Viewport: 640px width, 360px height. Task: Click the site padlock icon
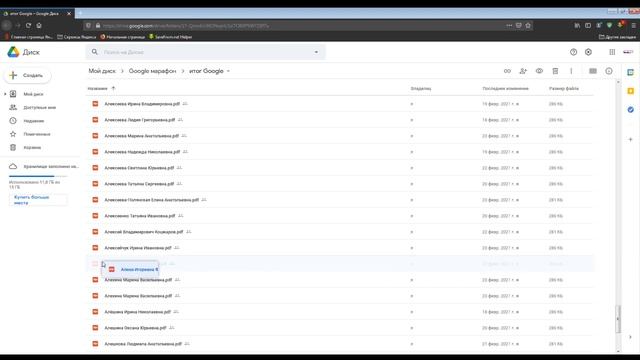click(98, 25)
